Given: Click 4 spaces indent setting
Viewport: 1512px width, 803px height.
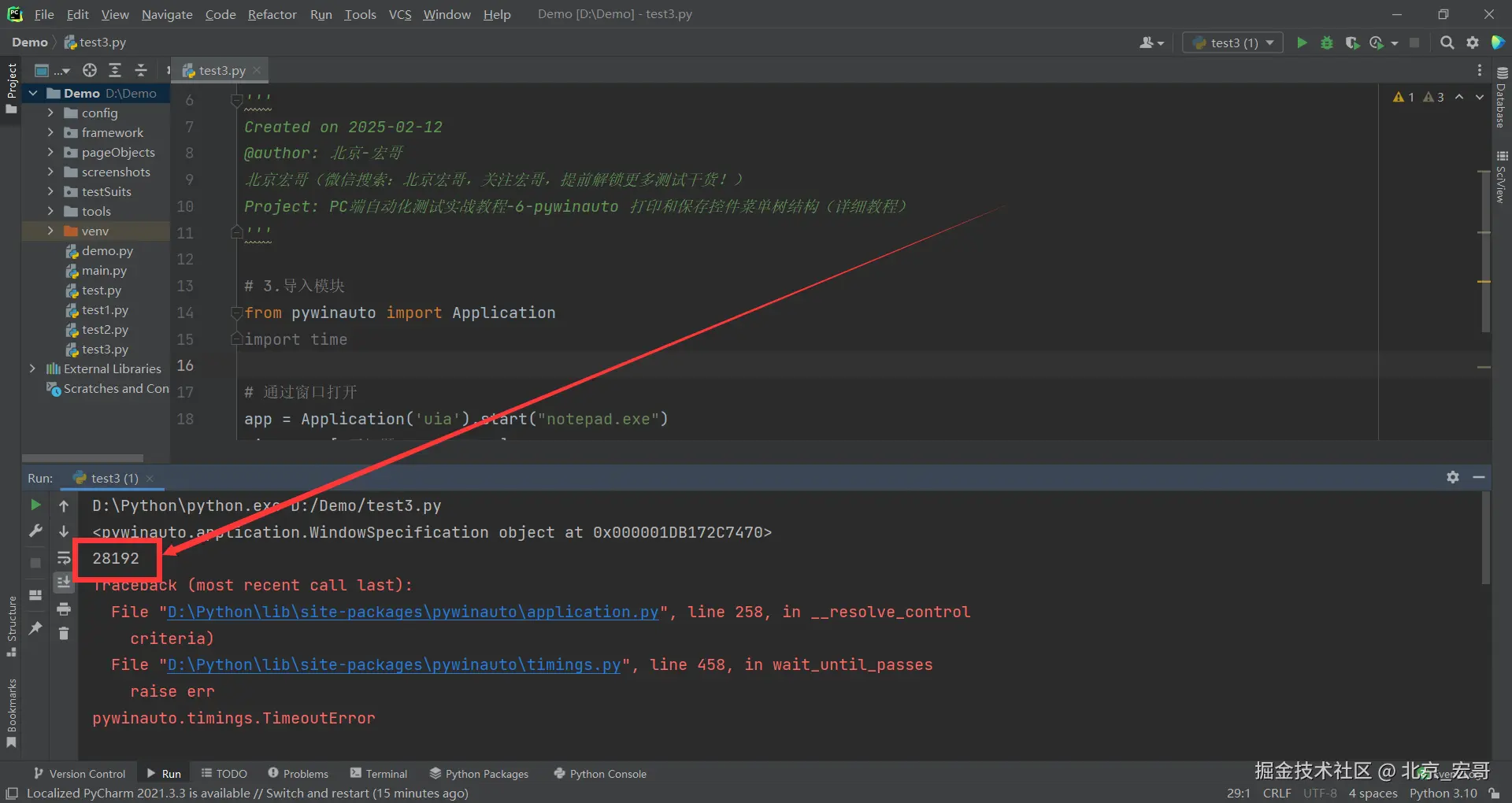Looking at the screenshot, I should pos(1373,793).
